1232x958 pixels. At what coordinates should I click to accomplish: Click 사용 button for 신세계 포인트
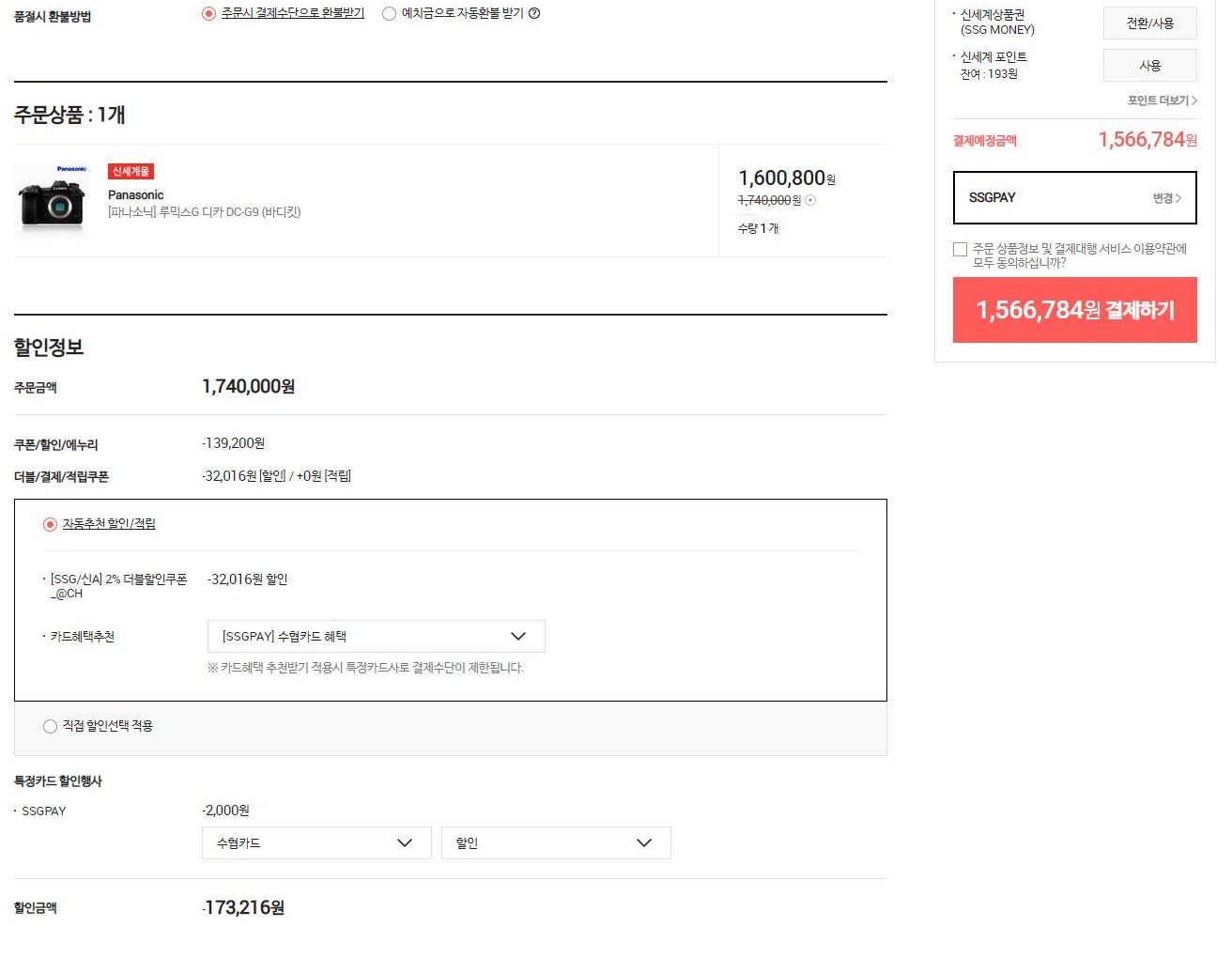(x=1149, y=65)
